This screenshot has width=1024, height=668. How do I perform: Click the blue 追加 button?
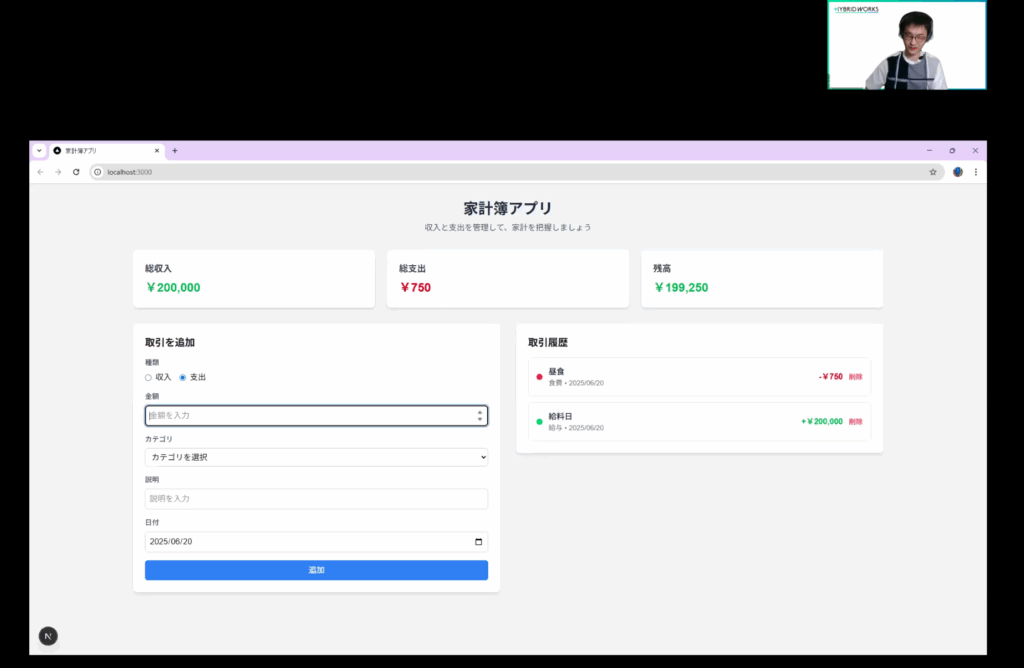point(316,570)
